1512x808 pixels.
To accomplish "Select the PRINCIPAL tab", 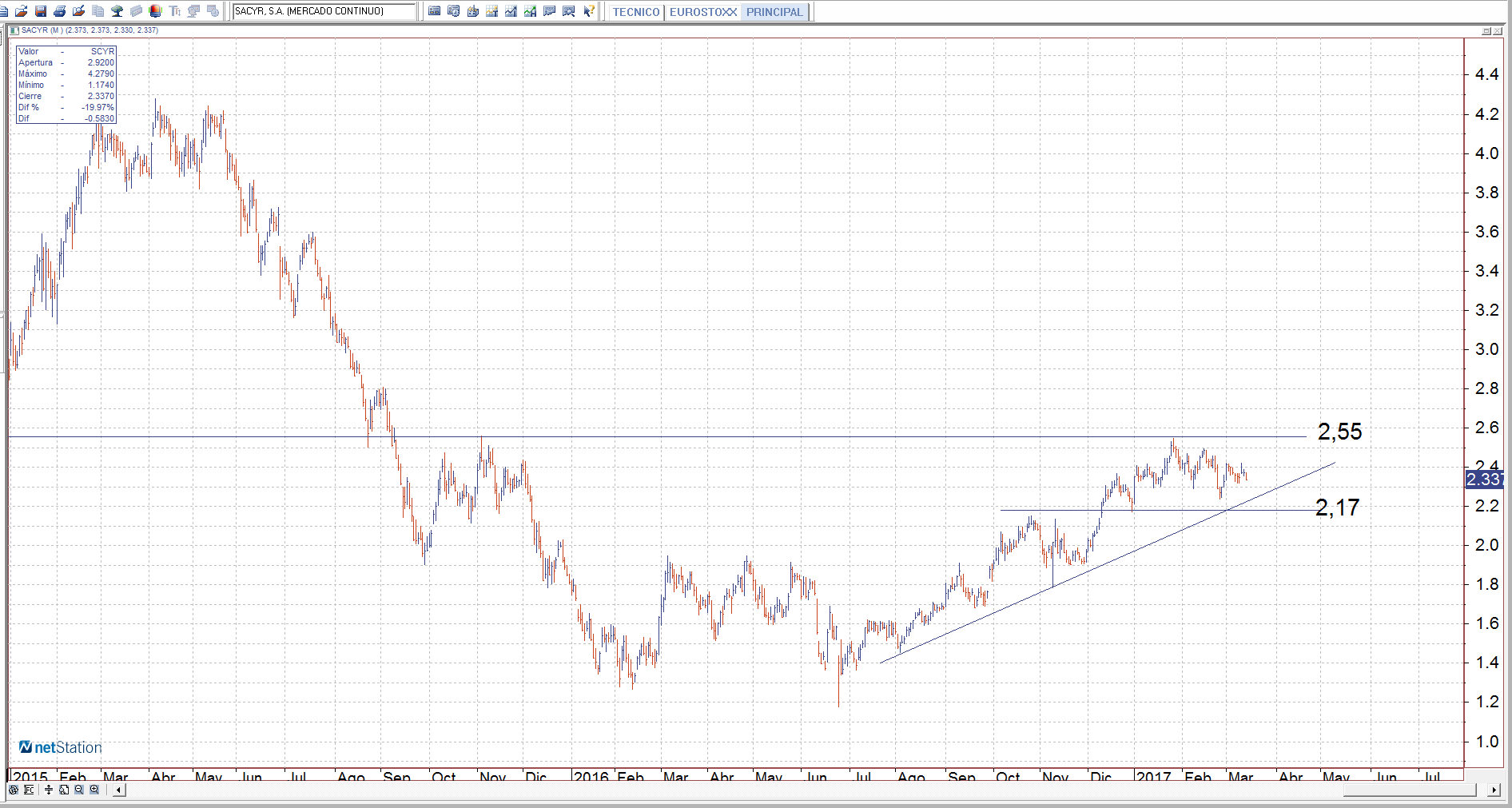I will pos(774,12).
